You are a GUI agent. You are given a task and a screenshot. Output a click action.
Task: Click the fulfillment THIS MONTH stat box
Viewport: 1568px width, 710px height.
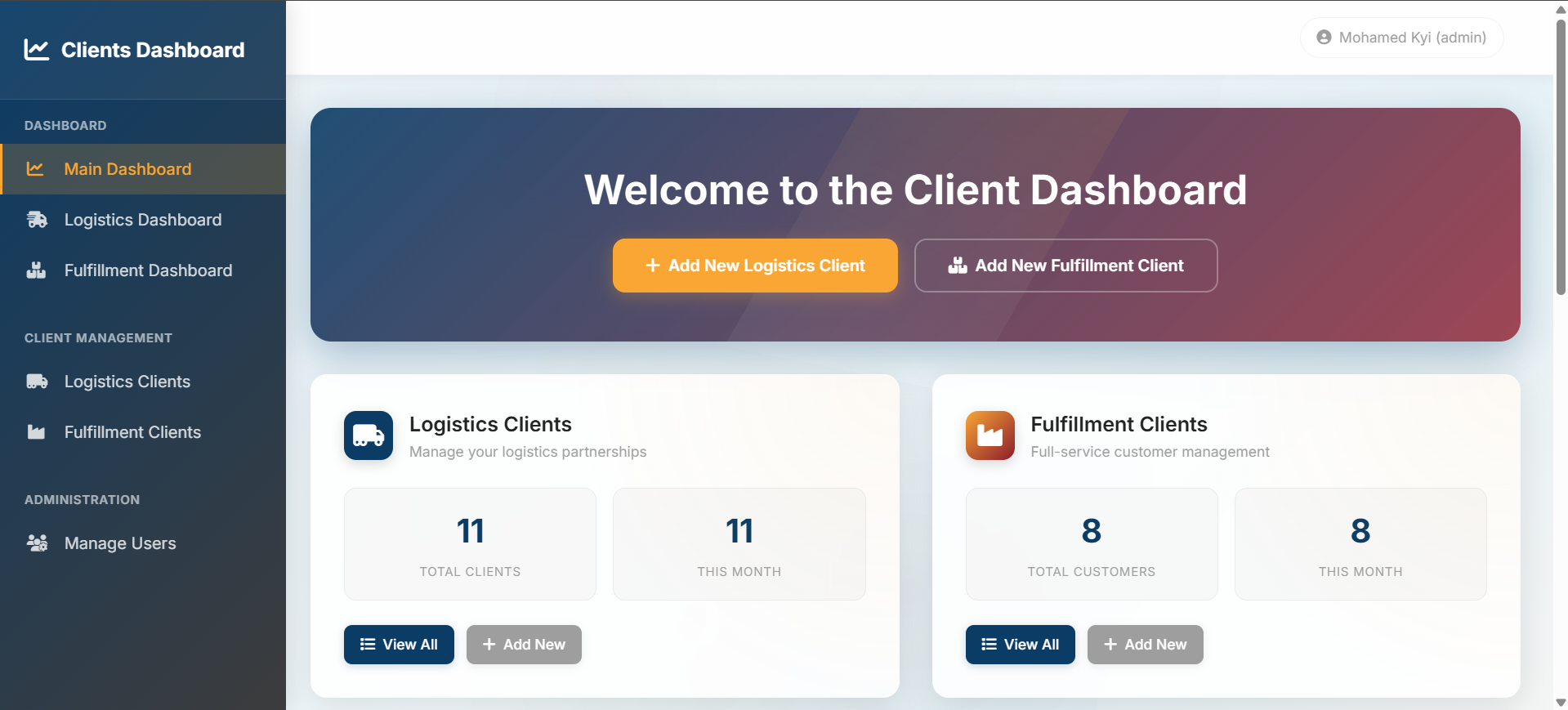(x=1360, y=544)
